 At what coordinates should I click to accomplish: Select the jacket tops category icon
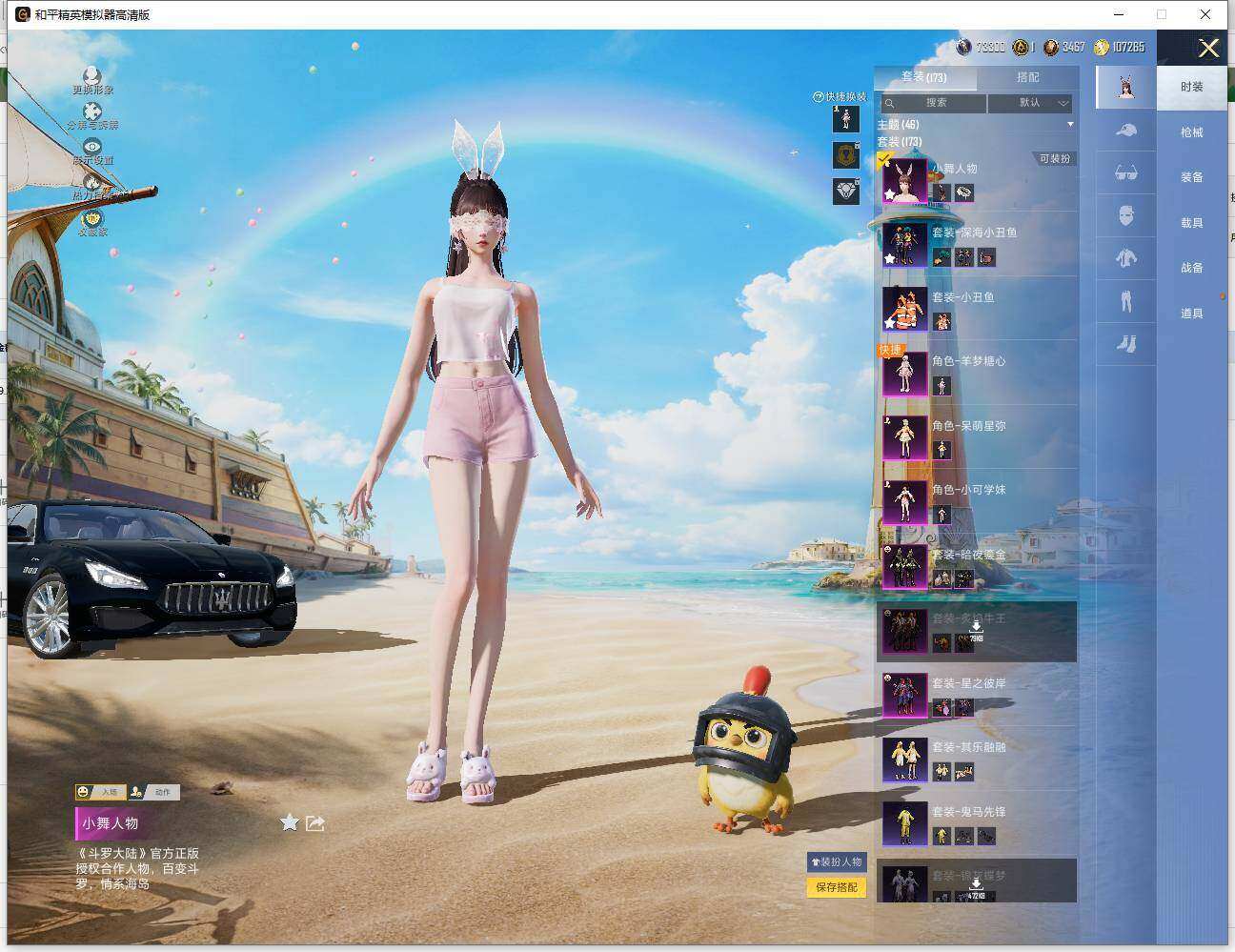[1125, 258]
